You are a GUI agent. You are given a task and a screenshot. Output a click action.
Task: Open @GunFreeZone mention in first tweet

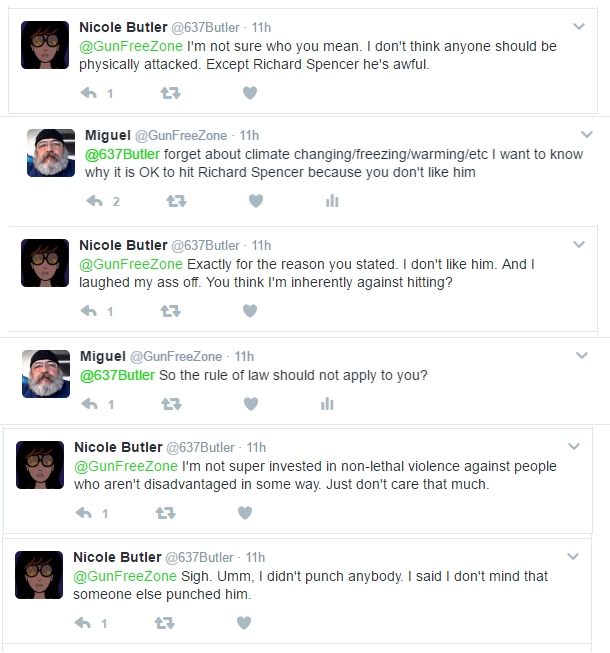pyautogui.click(x=131, y=46)
